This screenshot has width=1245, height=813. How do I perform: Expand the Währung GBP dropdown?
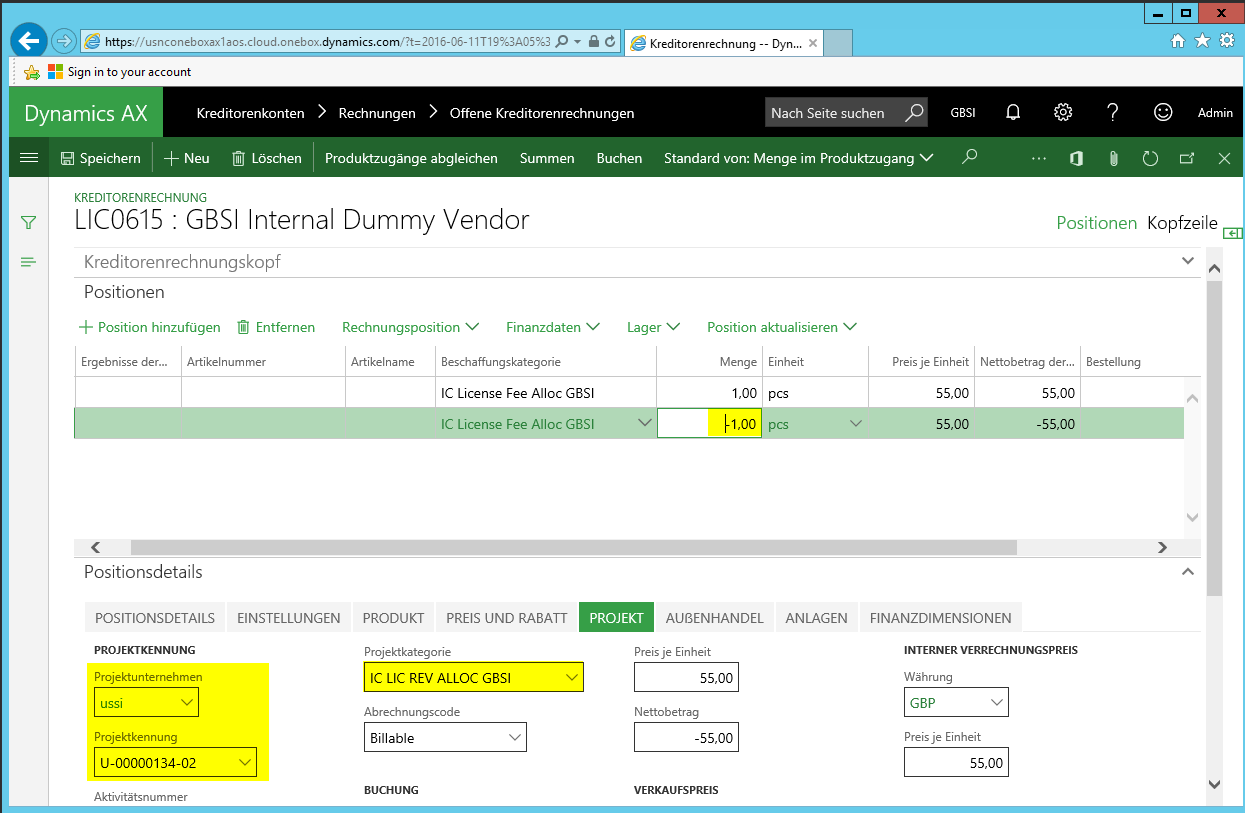click(x=996, y=703)
